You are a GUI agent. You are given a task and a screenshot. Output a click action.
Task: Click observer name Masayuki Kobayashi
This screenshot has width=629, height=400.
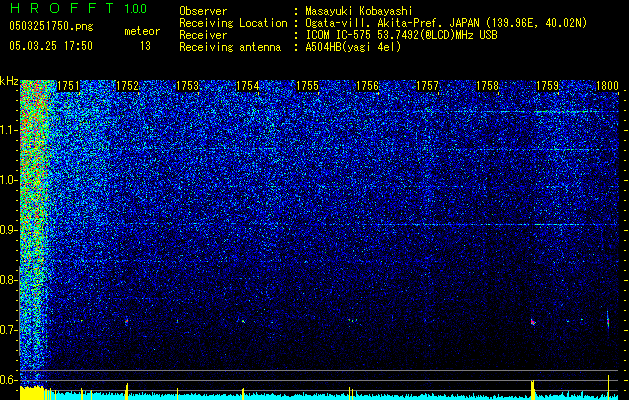point(359,11)
